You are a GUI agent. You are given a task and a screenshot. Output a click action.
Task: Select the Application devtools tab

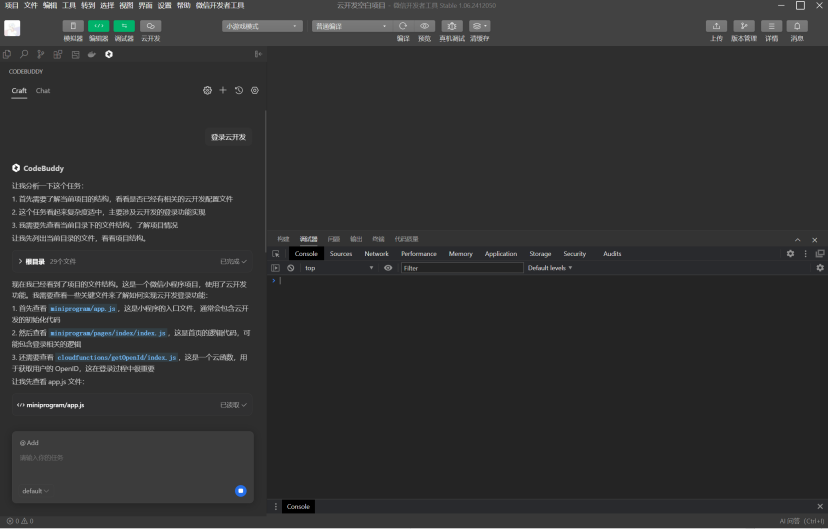pyautogui.click(x=501, y=254)
